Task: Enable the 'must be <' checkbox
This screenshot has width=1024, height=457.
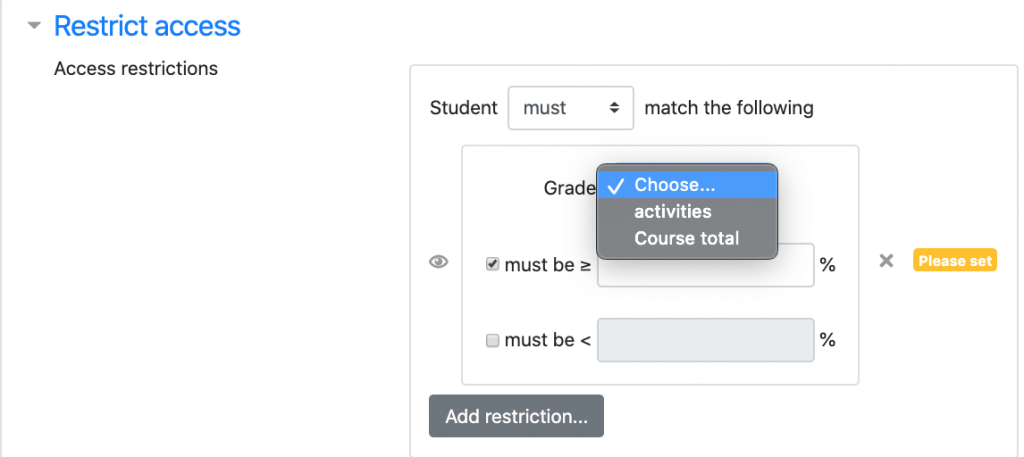Action: (492, 341)
